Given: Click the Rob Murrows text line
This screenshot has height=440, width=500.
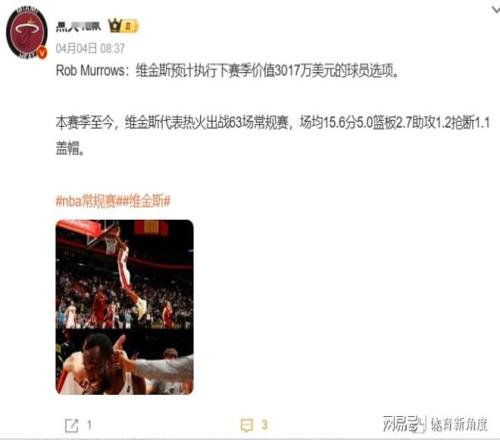Looking at the screenshot, I should 227,71.
